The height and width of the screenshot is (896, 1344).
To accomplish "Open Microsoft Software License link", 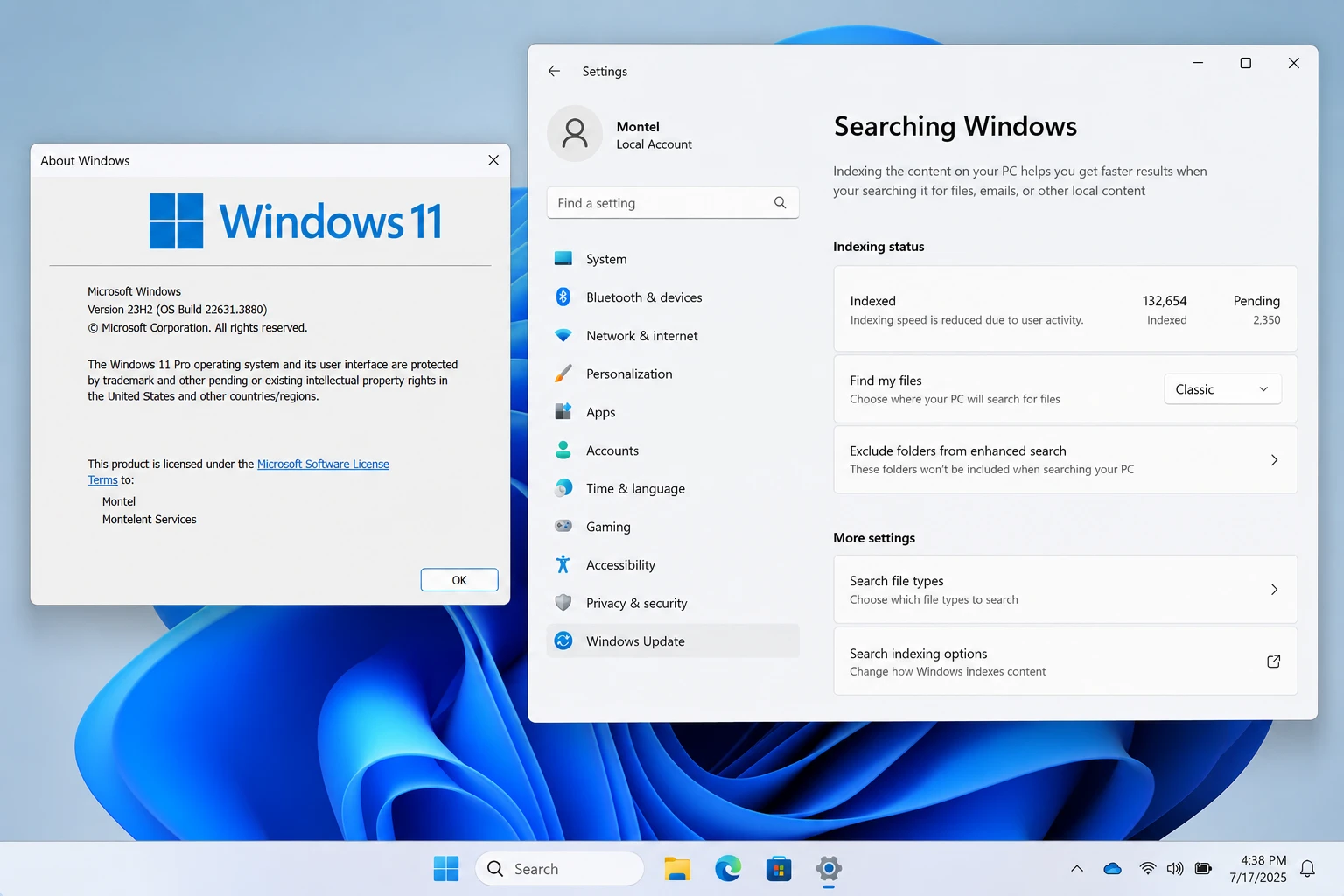I will click(323, 464).
